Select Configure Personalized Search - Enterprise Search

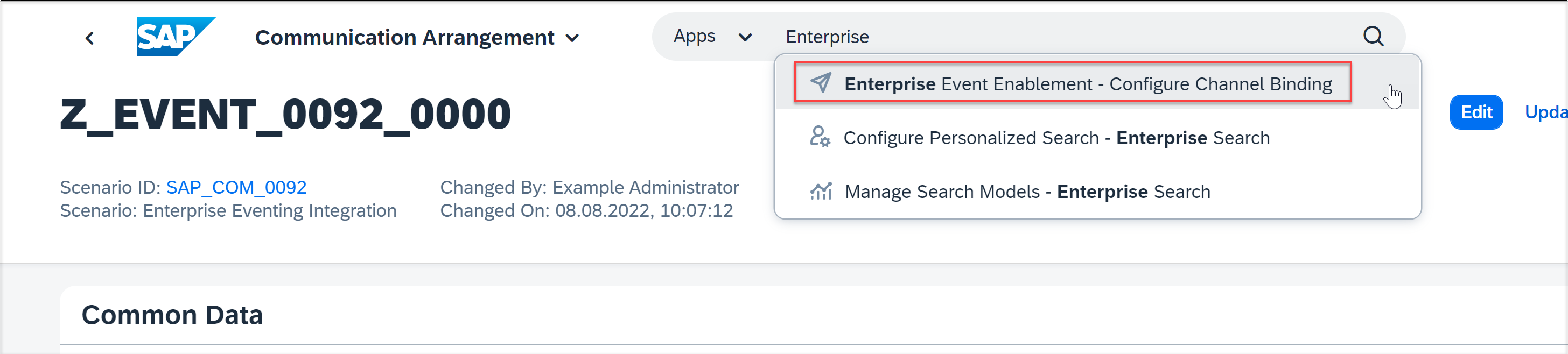click(1097, 138)
